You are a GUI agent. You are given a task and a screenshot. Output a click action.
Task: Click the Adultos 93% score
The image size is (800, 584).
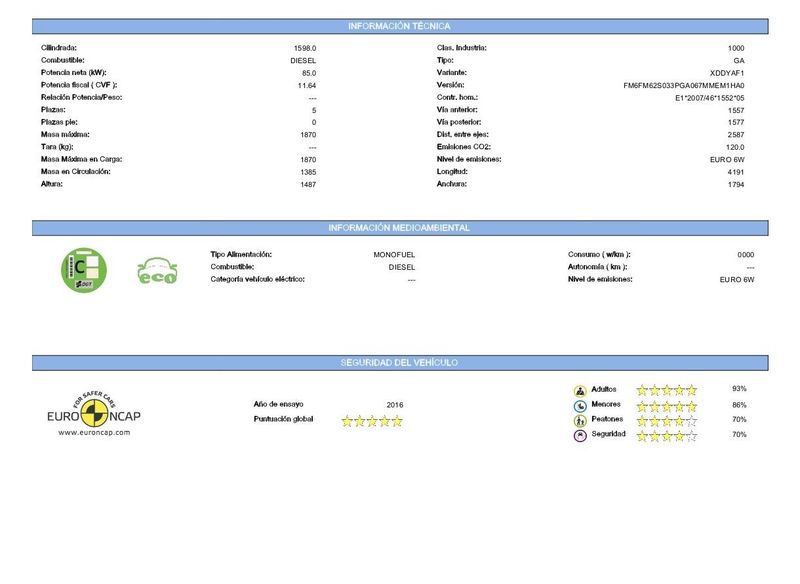click(x=739, y=389)
